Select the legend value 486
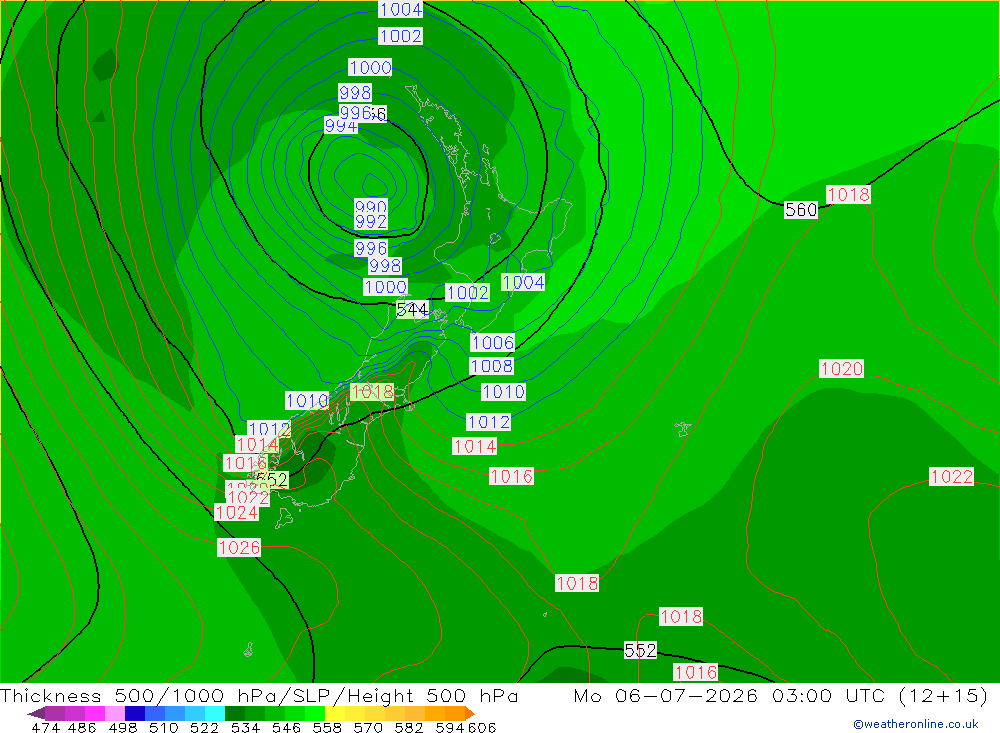The width and height of the screenshot is (1000, 733). (x=82, y=727)
